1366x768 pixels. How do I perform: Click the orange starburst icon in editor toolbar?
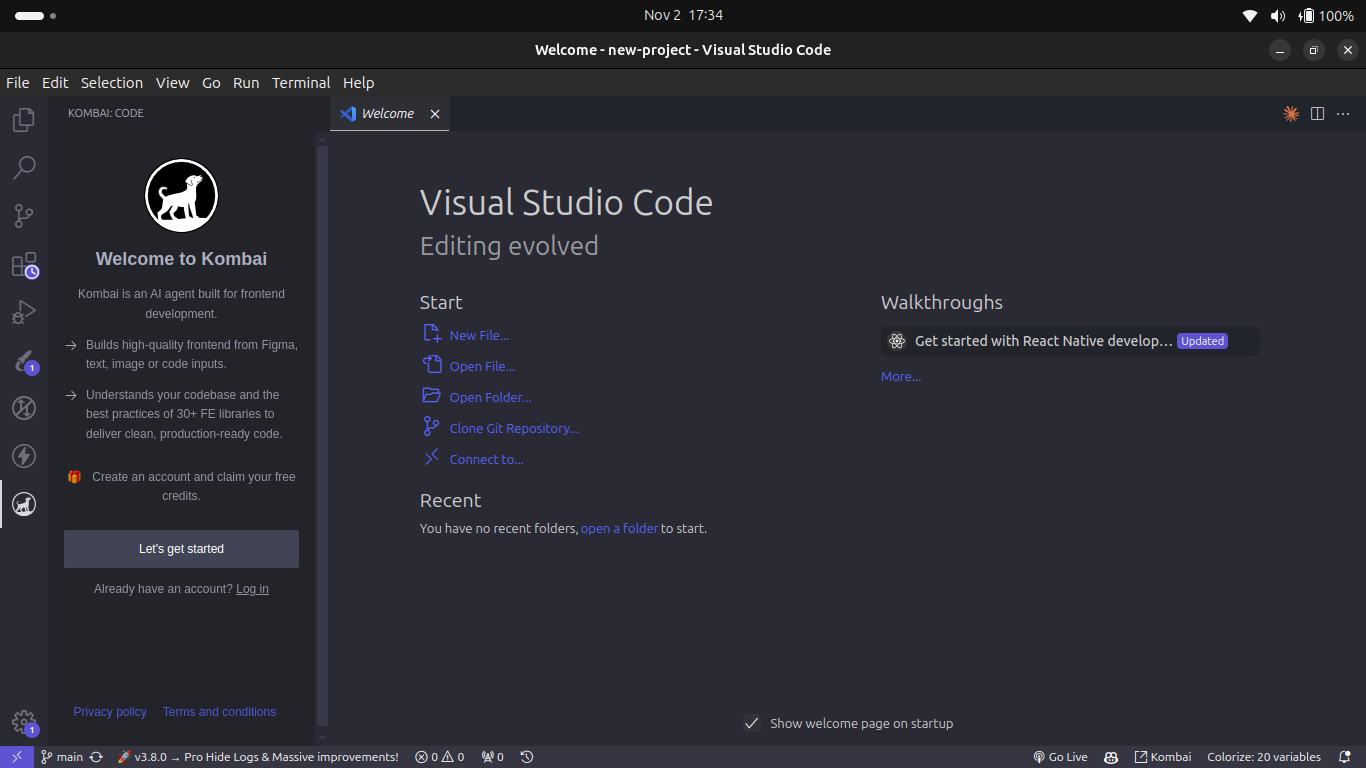[1291, 114]
